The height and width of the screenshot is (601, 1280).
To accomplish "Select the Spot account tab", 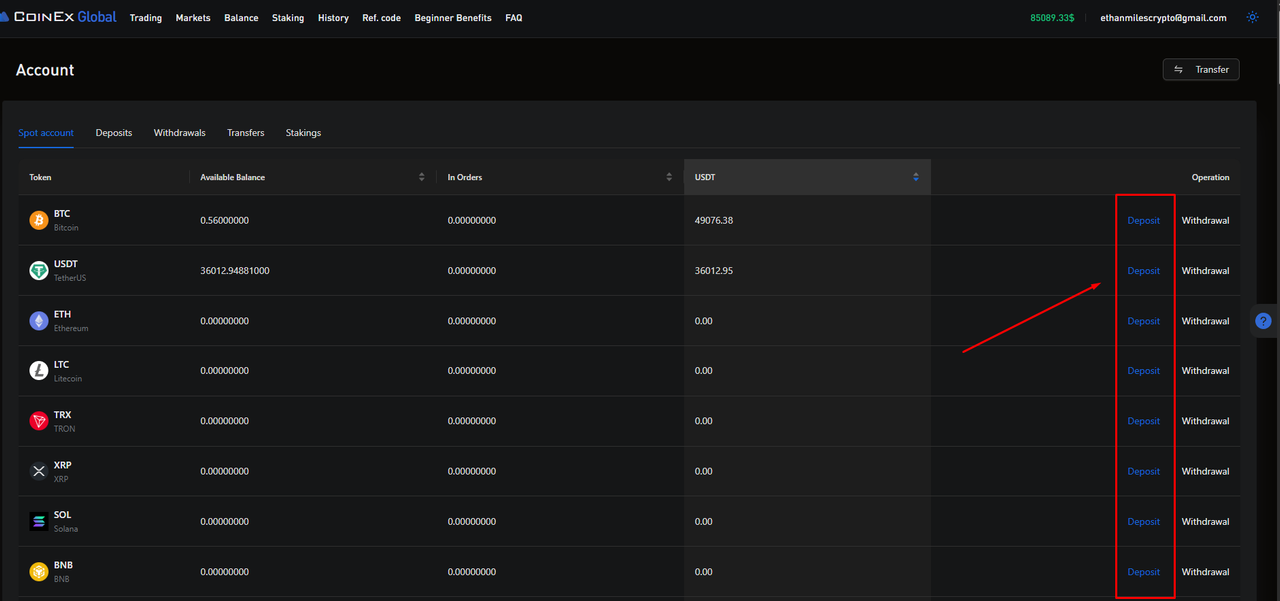I will [46, 133].
